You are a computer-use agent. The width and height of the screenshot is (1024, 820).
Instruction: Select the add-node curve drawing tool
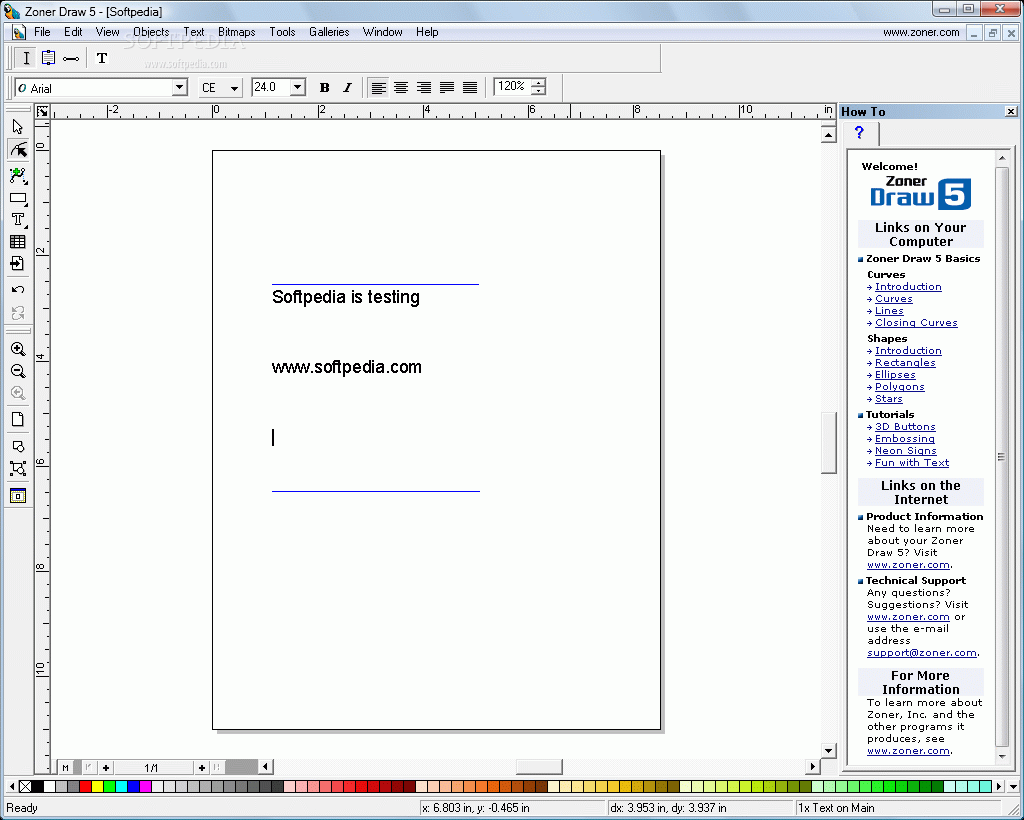[18, 174]
